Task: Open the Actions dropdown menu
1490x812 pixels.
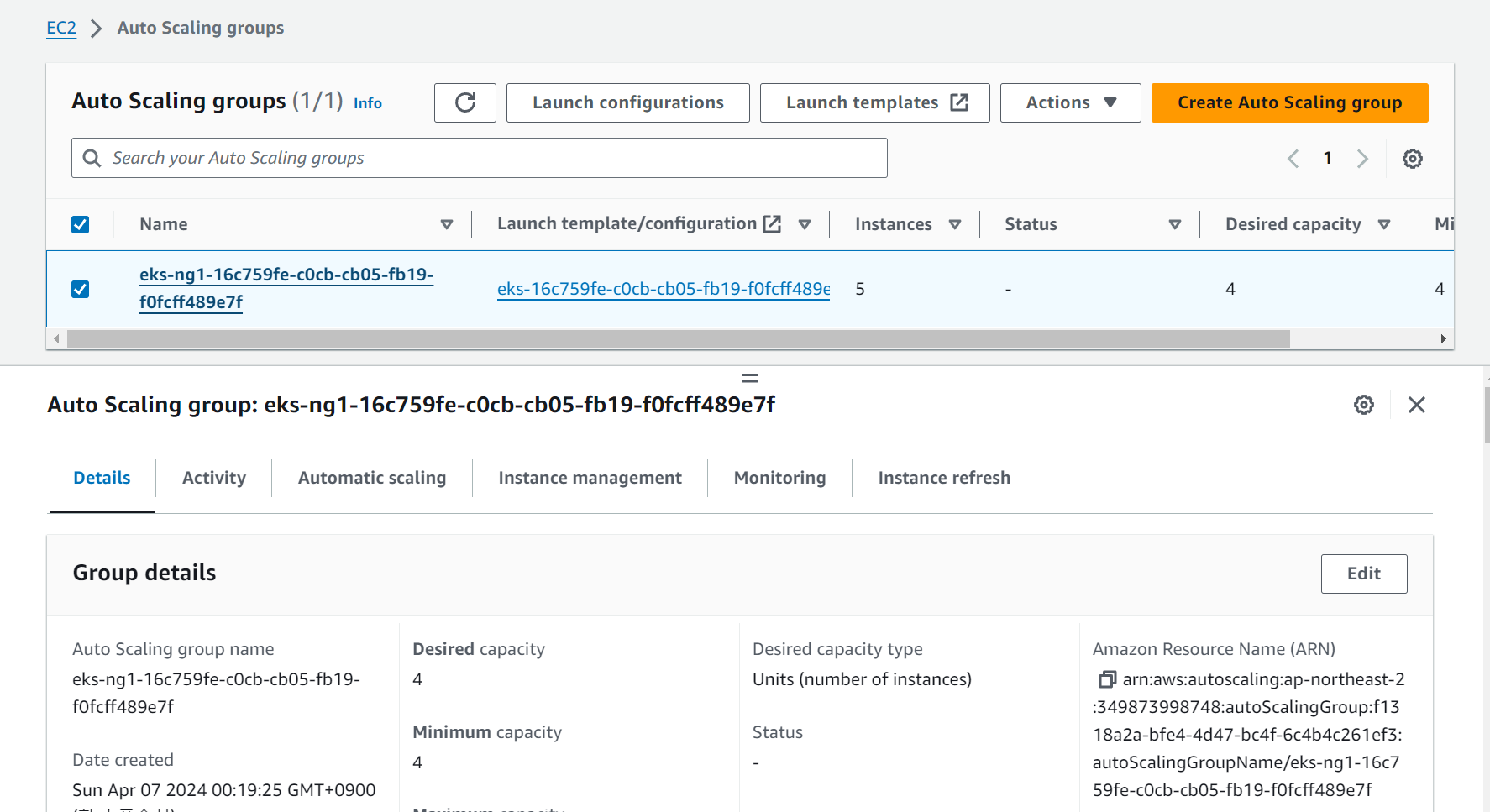Action: pyautogui.click(x=1071, y=102)
